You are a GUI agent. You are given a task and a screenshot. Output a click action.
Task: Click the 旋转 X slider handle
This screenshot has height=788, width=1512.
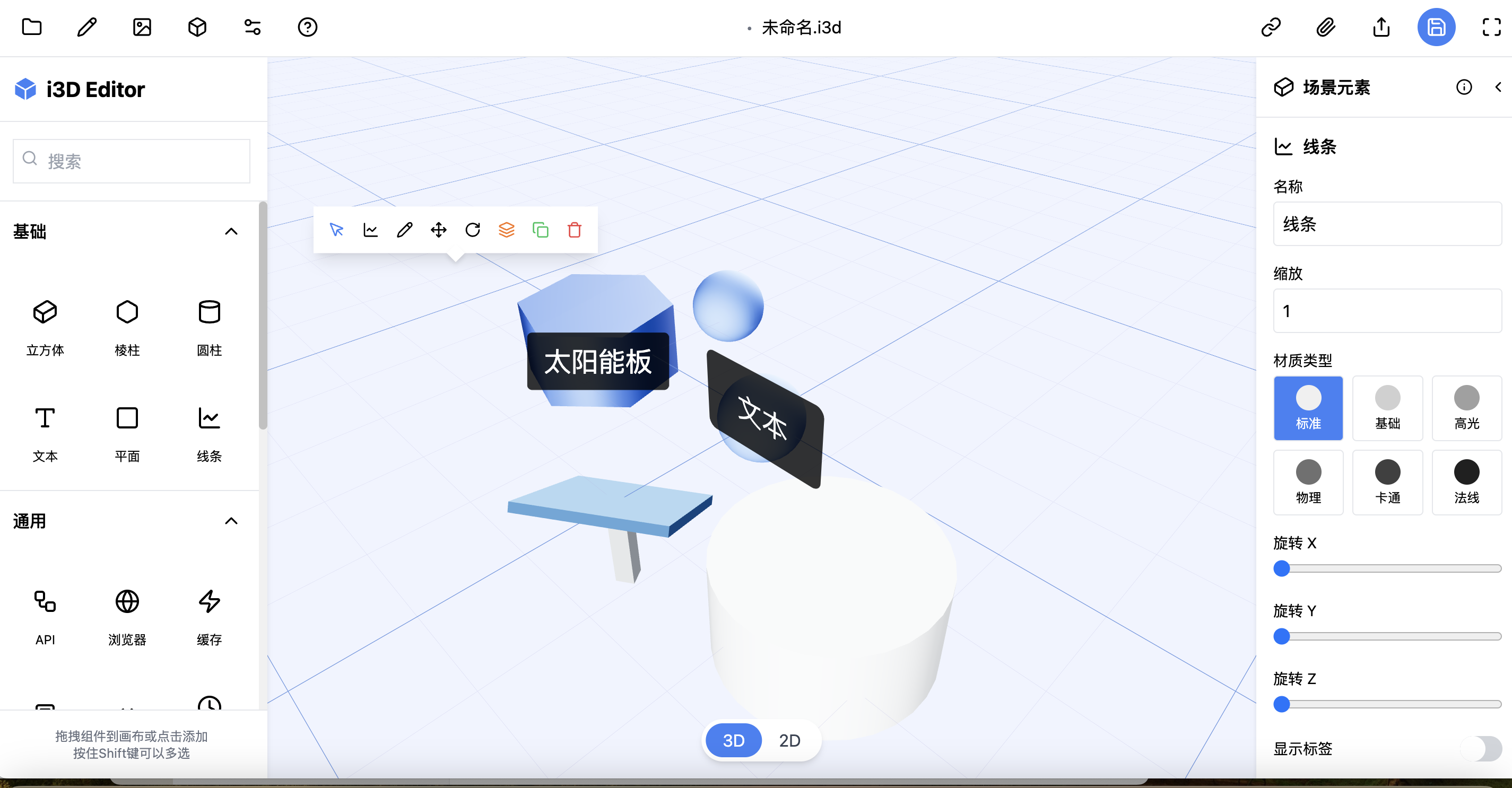[1282, 568]
